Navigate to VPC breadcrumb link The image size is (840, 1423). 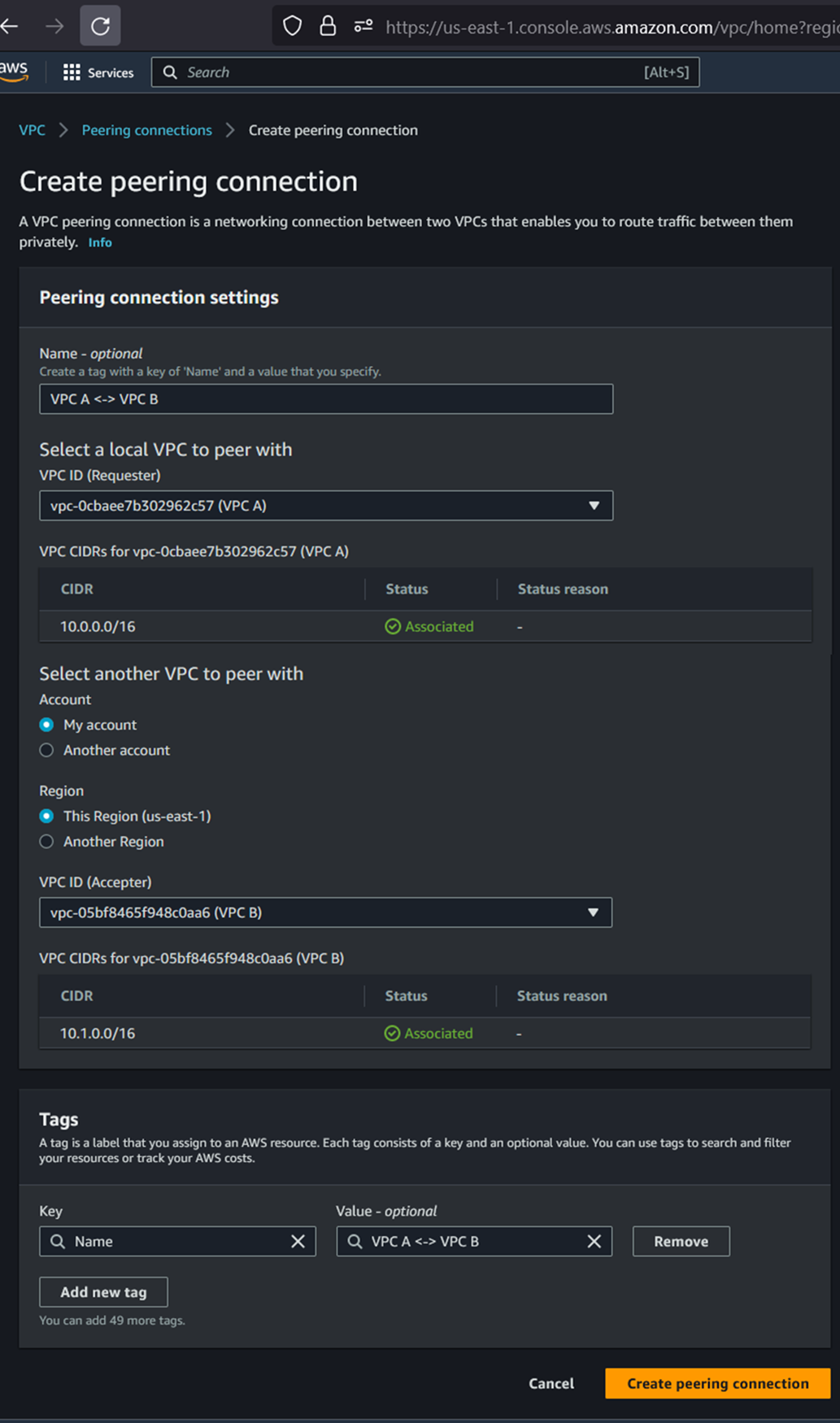[33, 130]
